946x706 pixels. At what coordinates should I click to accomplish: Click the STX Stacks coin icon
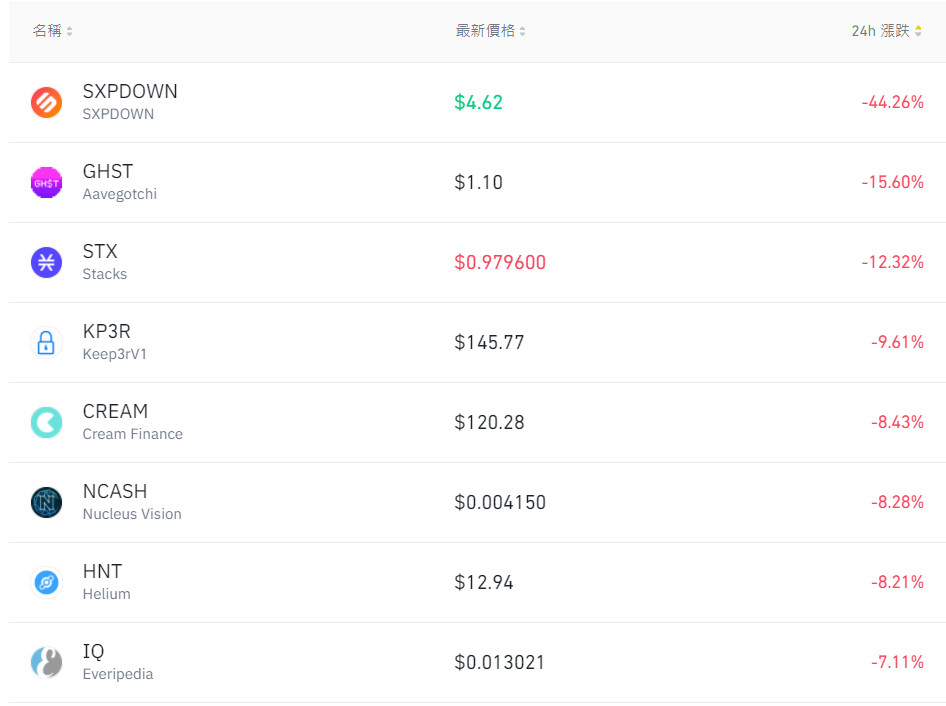click(x=46, y=262)
